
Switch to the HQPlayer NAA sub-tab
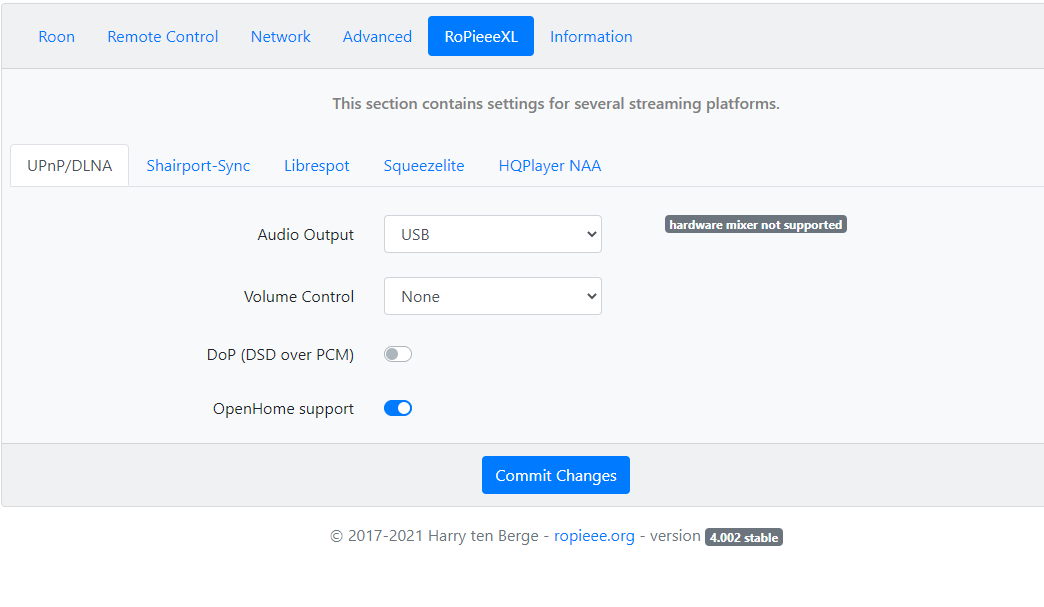coord(550,166)
